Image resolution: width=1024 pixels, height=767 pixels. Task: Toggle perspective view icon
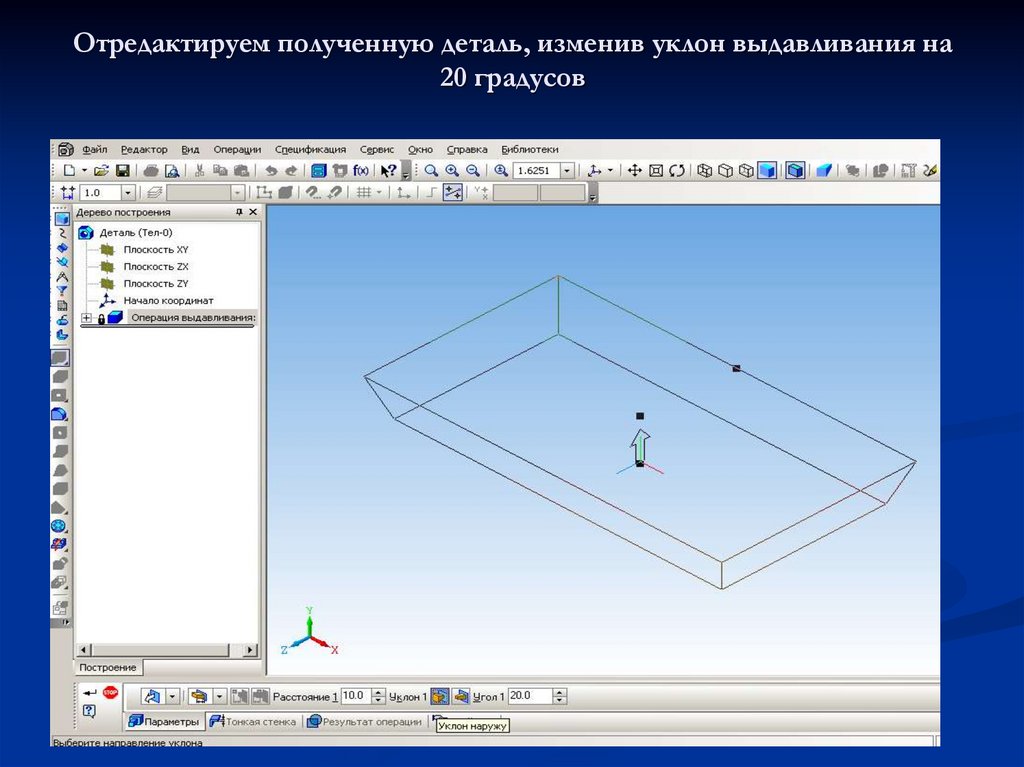(824, 171)
